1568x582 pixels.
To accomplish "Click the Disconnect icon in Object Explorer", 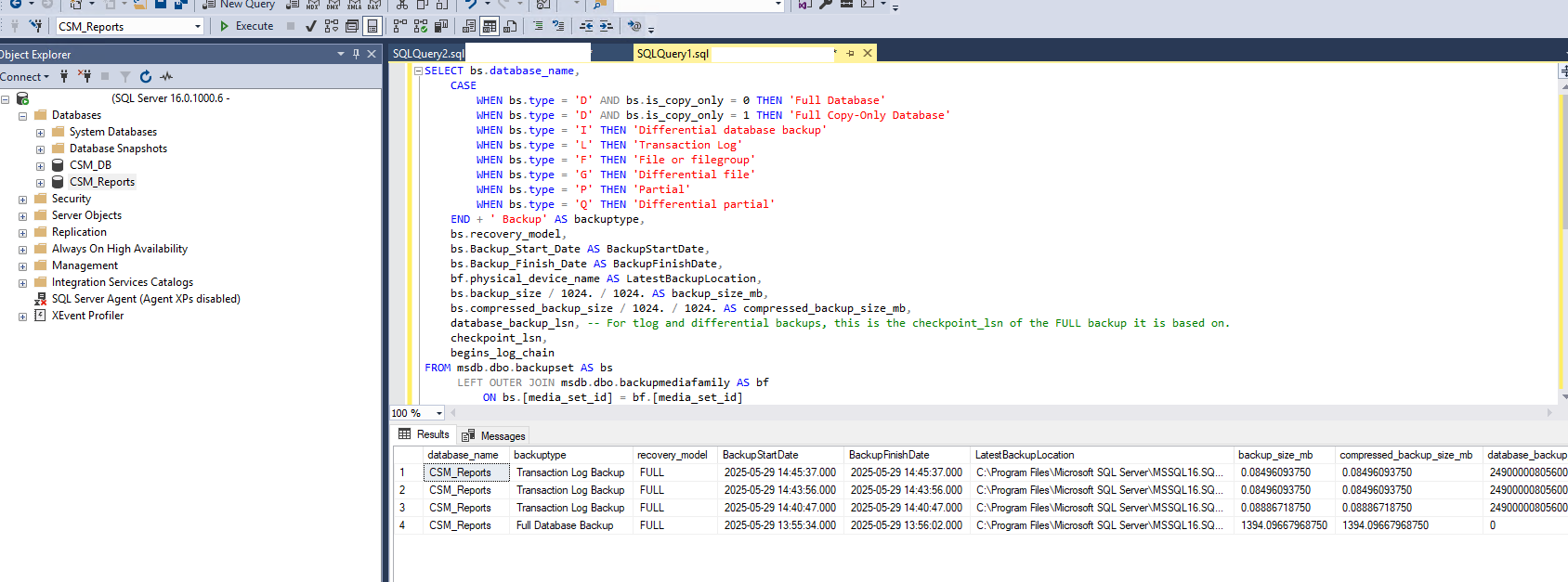I will tap(85, 77).
